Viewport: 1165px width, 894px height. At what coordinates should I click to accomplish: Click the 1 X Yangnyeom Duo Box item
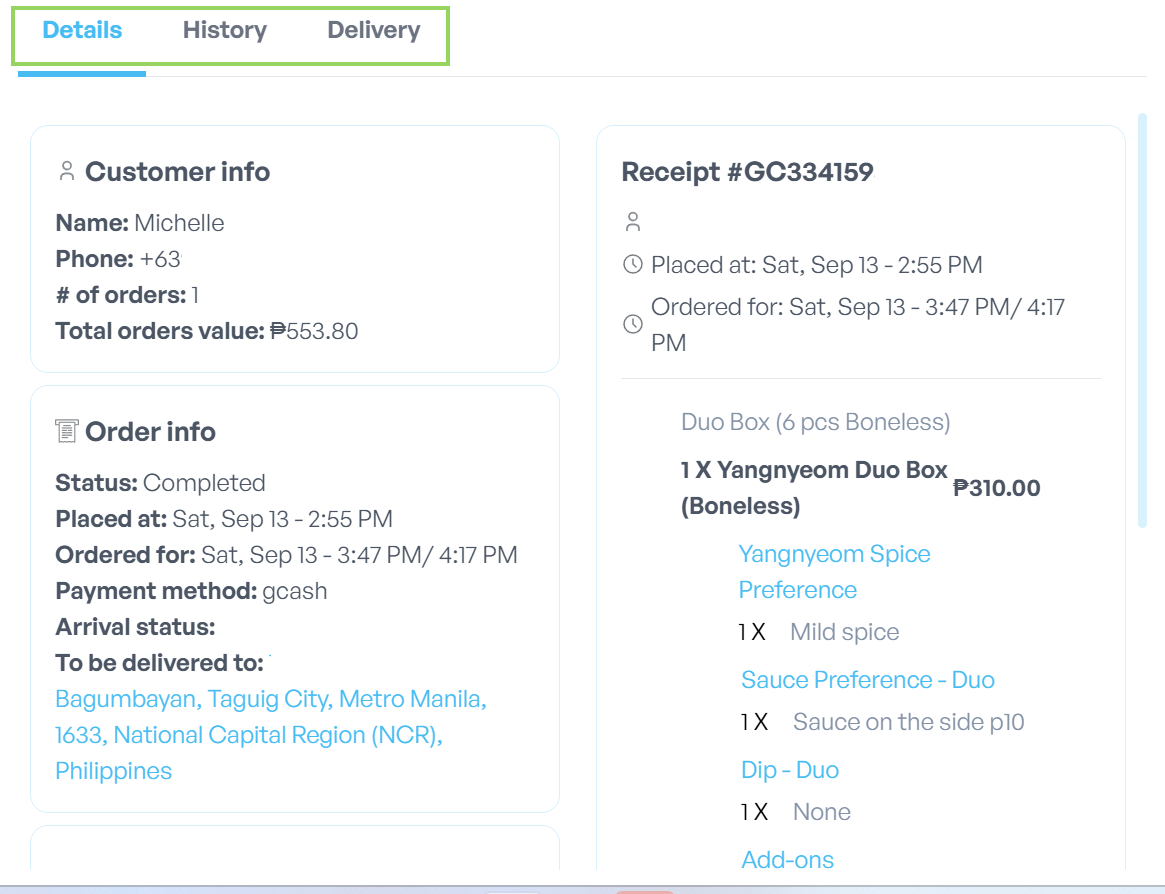[x=814, y=488]
